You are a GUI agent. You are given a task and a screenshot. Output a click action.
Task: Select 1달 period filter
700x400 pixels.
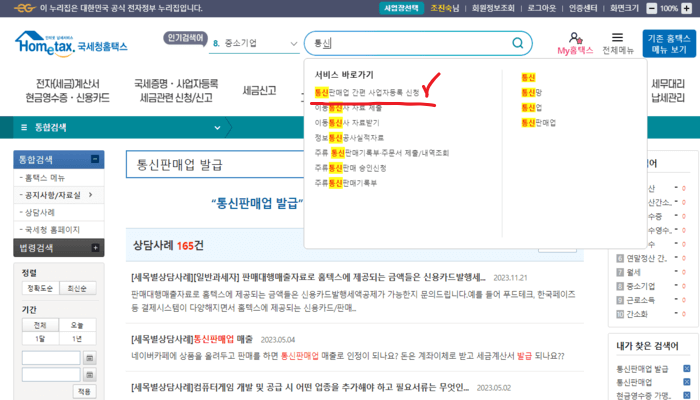point(40,338)
